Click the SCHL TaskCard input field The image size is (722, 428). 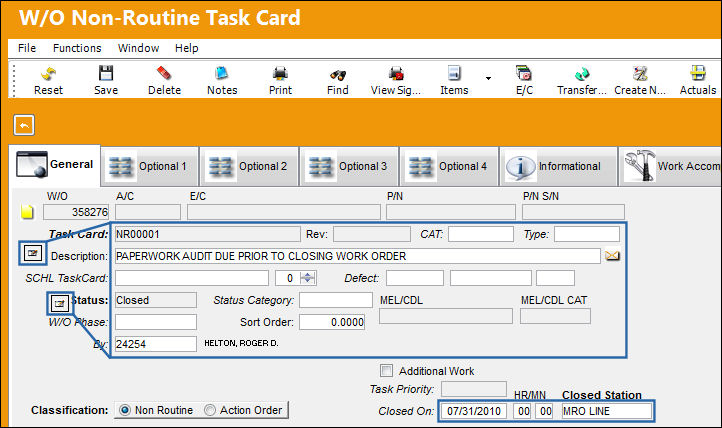tap(192, 278)
